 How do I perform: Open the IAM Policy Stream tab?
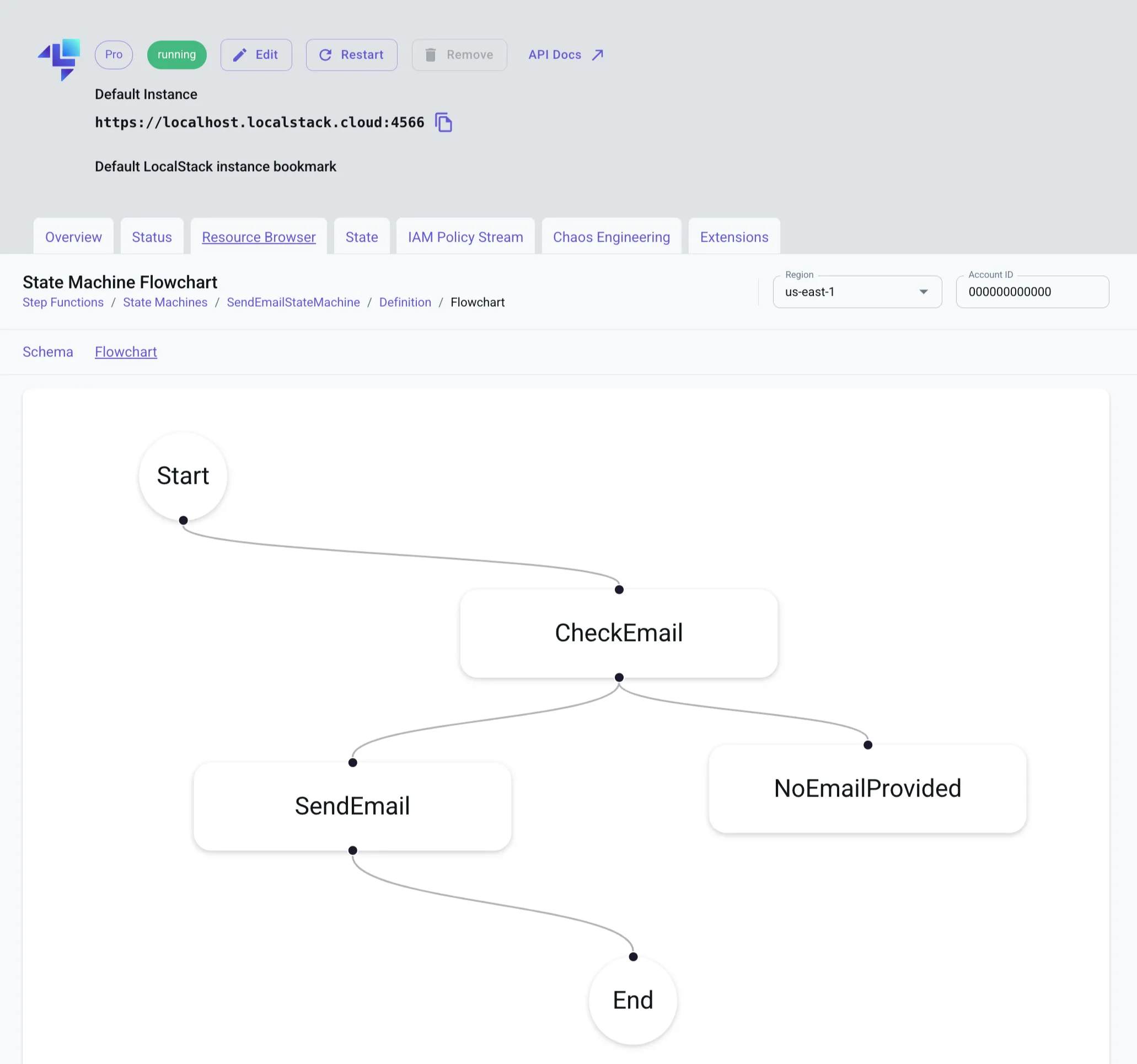[465, 236]
